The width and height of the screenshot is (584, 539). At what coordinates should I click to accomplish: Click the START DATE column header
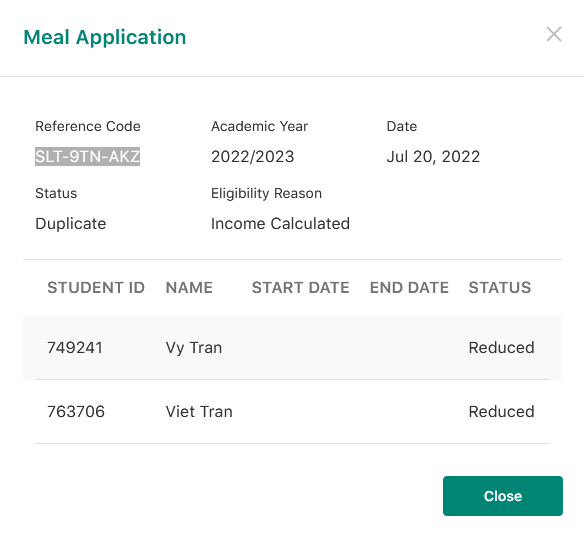[x=301, y=288]
